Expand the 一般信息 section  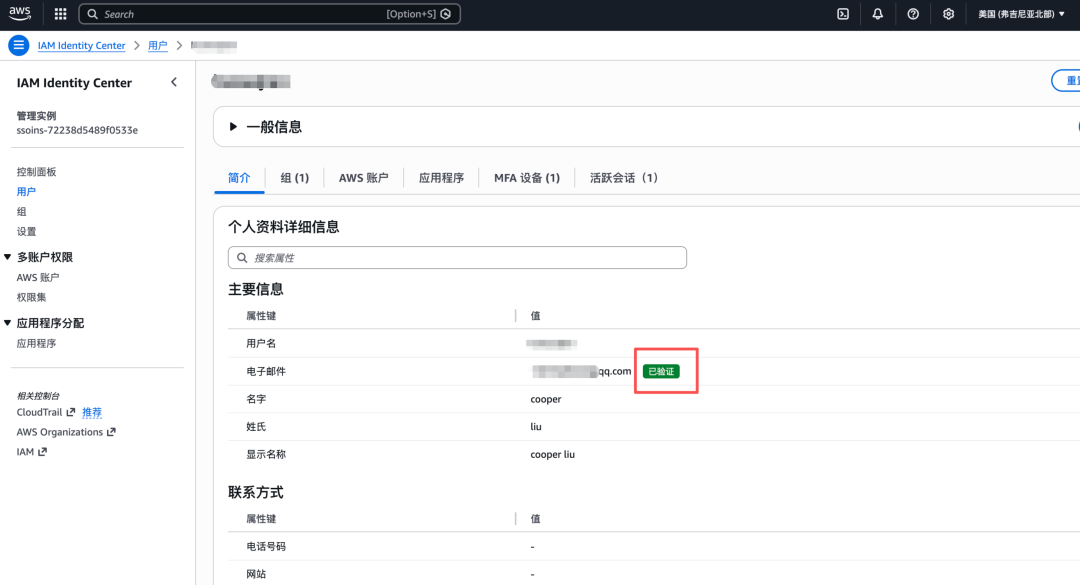coord(233,127)
